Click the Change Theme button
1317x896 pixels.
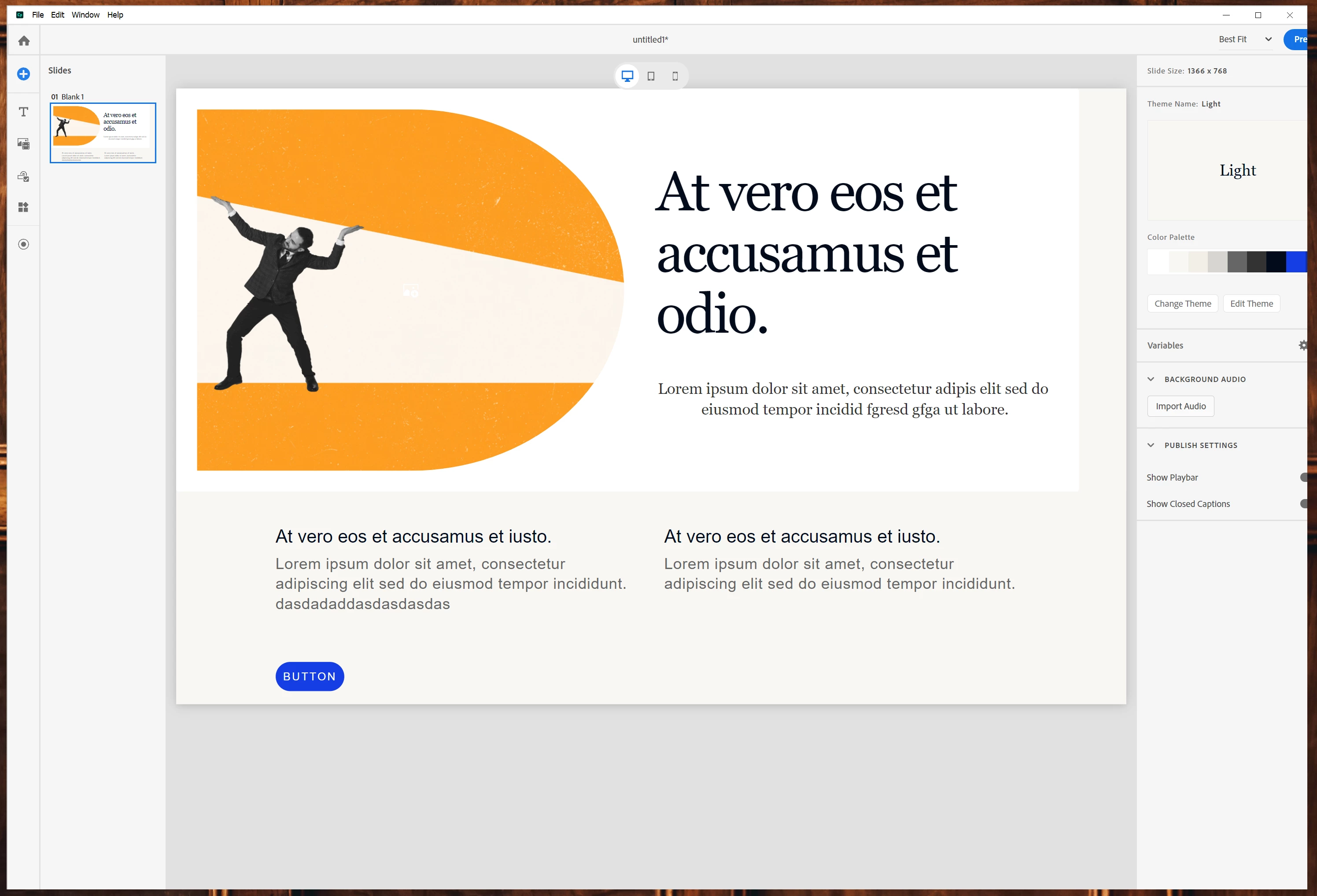click(1183, 304)
